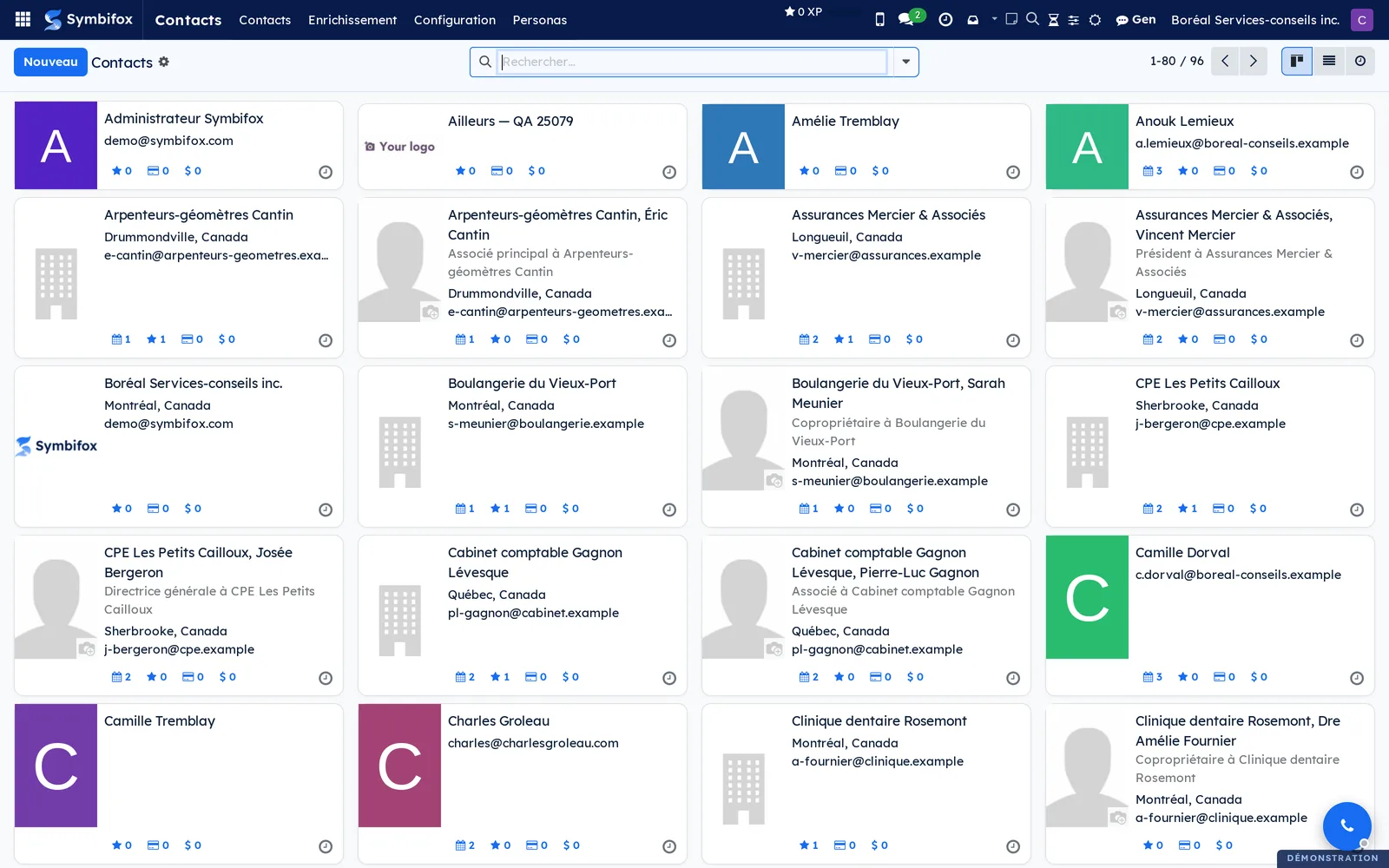Open the Gen chat button

pyautogui.click(x=1136, y=19)
